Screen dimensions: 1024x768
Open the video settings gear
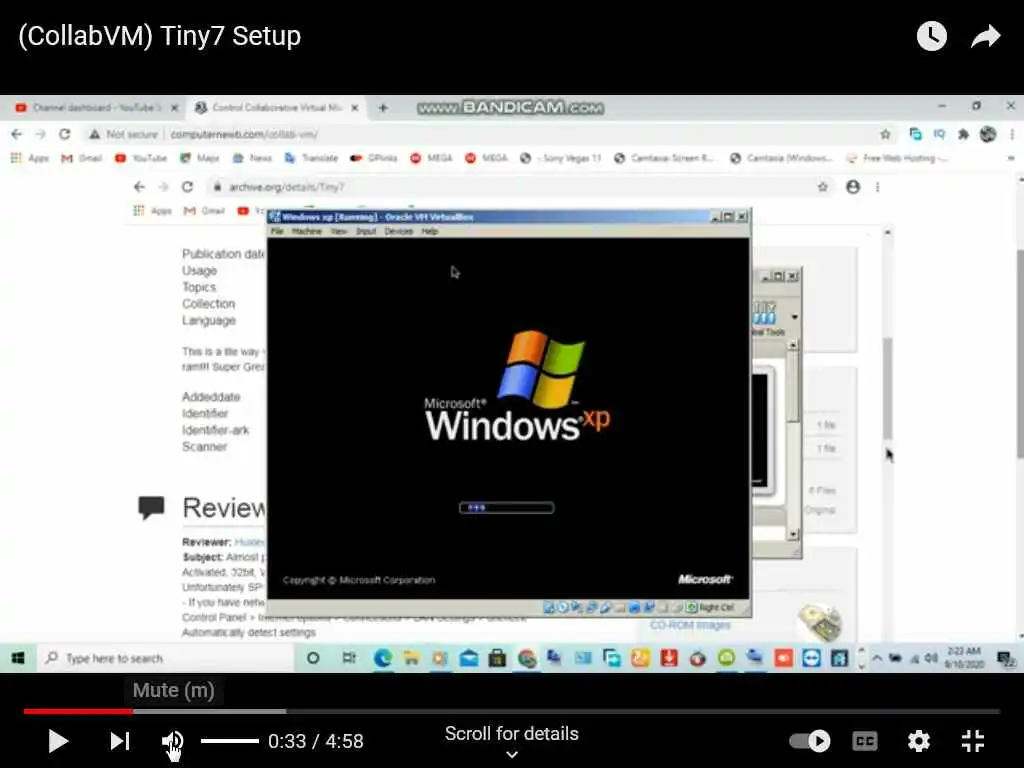click(919, 741)
